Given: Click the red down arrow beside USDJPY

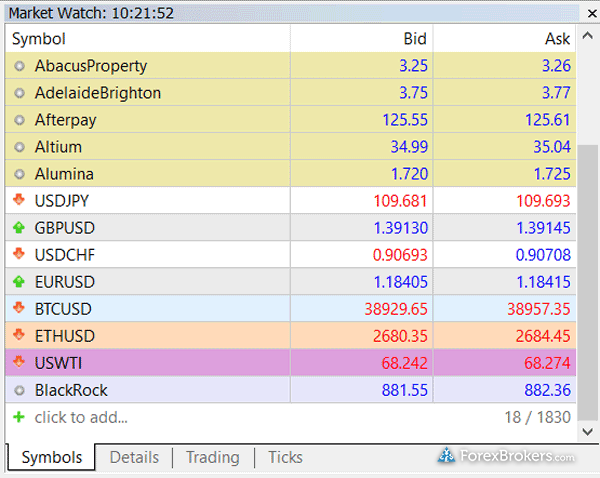Looking at the screenshot, I should [x=19, y=199].
